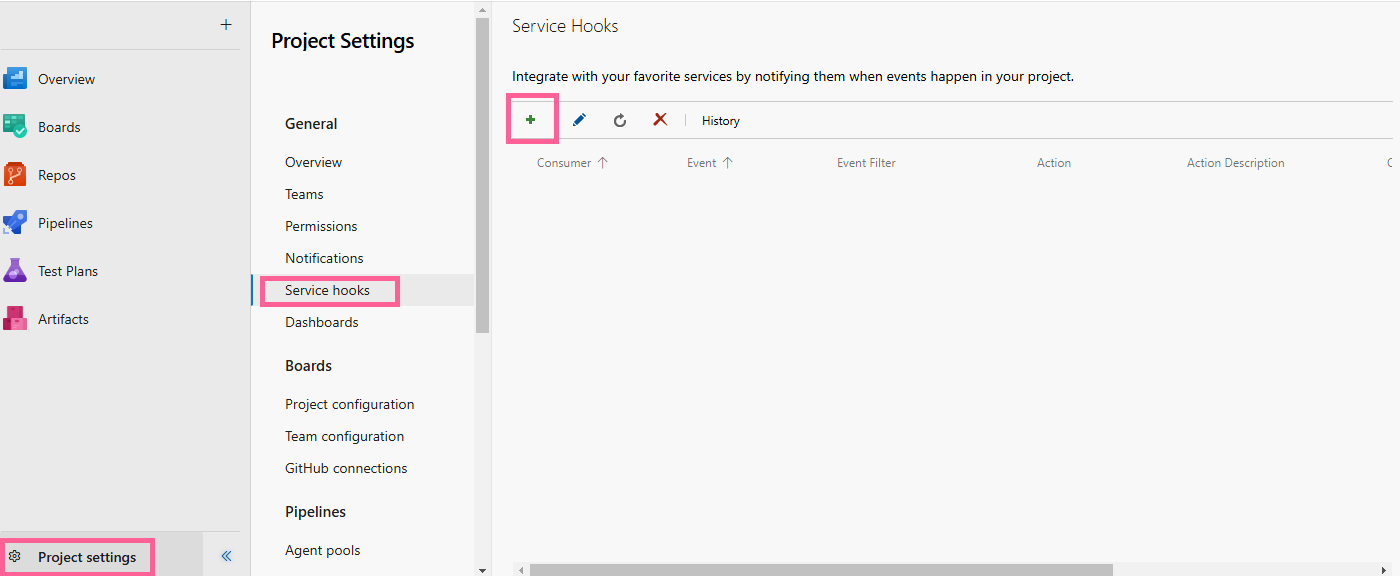This screenshot has height=576, width=1400.
Task: Sort by the Event column arrow
Action: (727, 163)
